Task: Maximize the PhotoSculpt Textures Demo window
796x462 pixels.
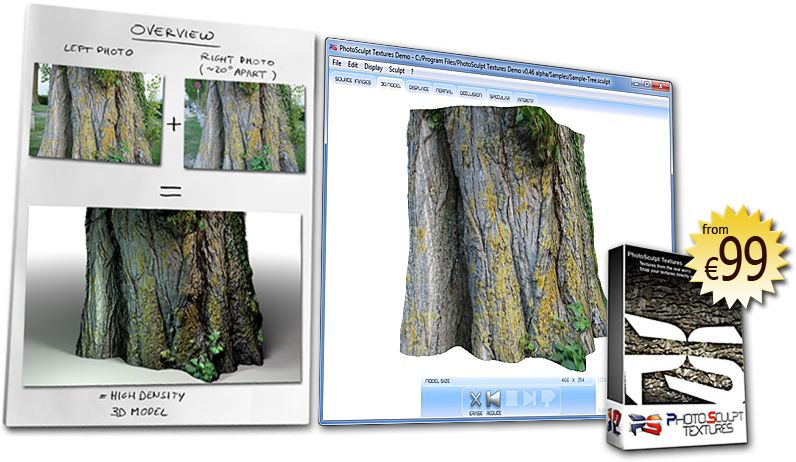Action: [647, 84]
